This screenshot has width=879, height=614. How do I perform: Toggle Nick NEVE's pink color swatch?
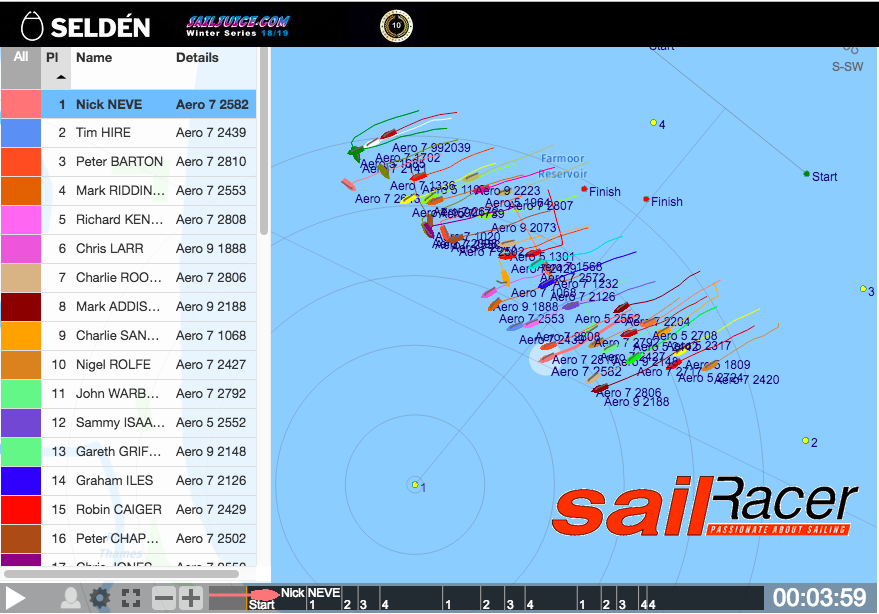click(x=21, y=104)
